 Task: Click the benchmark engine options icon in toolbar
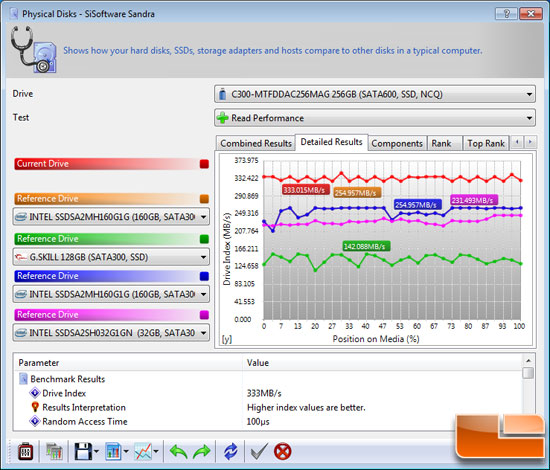26,451
